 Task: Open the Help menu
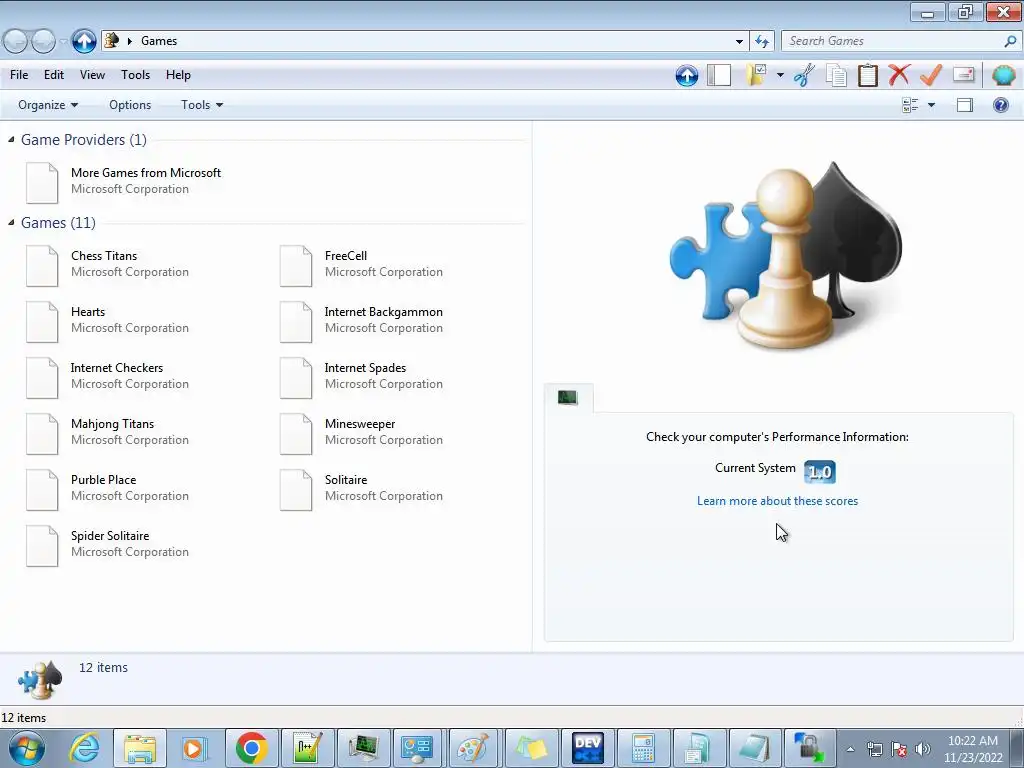click(178, 75)
